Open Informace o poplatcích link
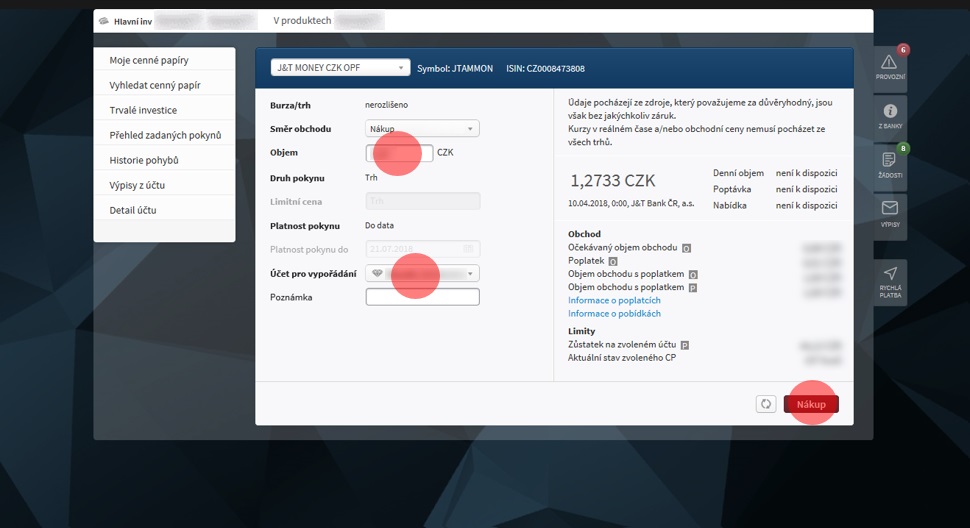This screenshot has height=528, width=970. point(614,300)
